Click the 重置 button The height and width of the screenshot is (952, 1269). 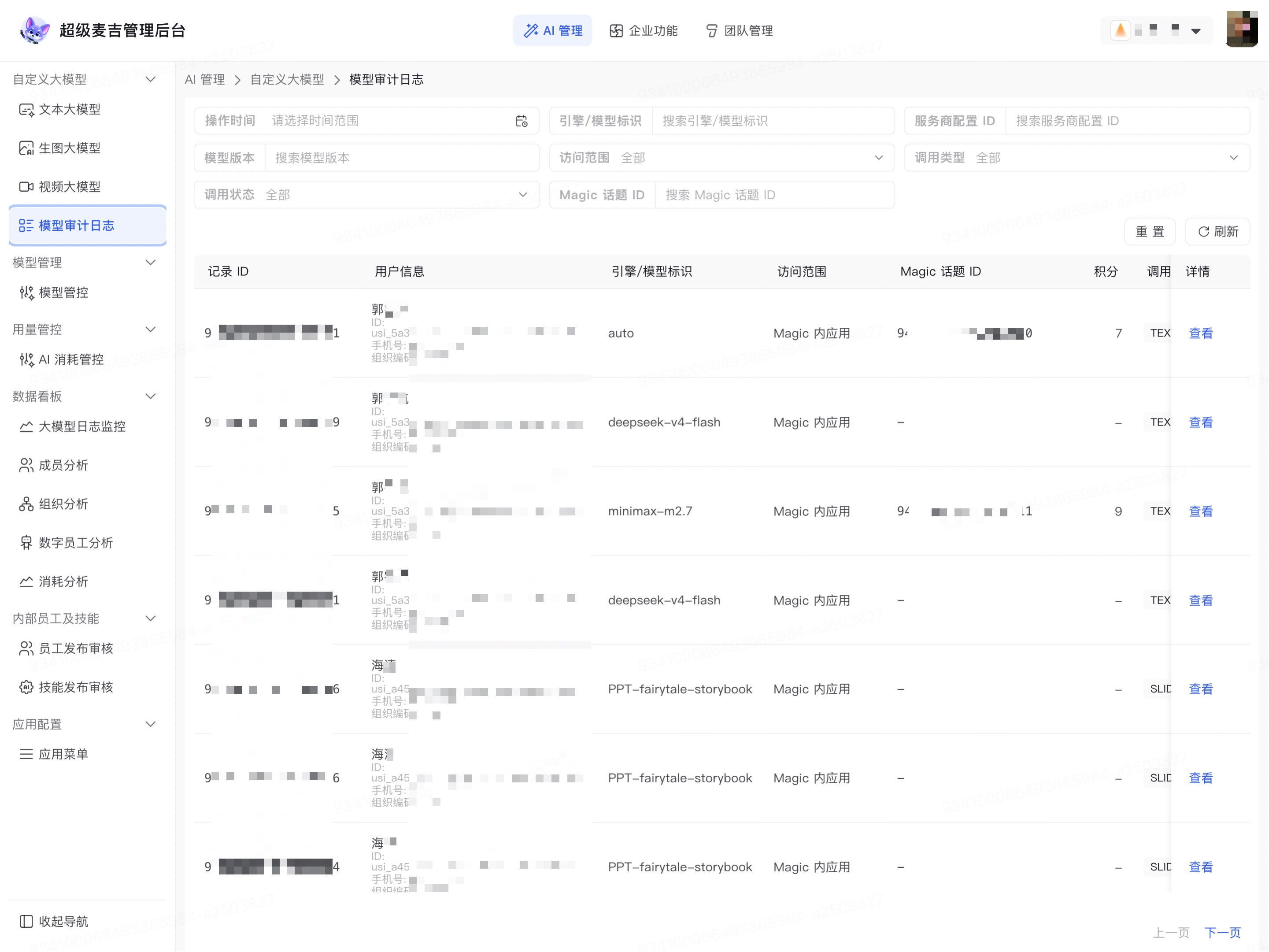click(x=1150, y=232)
